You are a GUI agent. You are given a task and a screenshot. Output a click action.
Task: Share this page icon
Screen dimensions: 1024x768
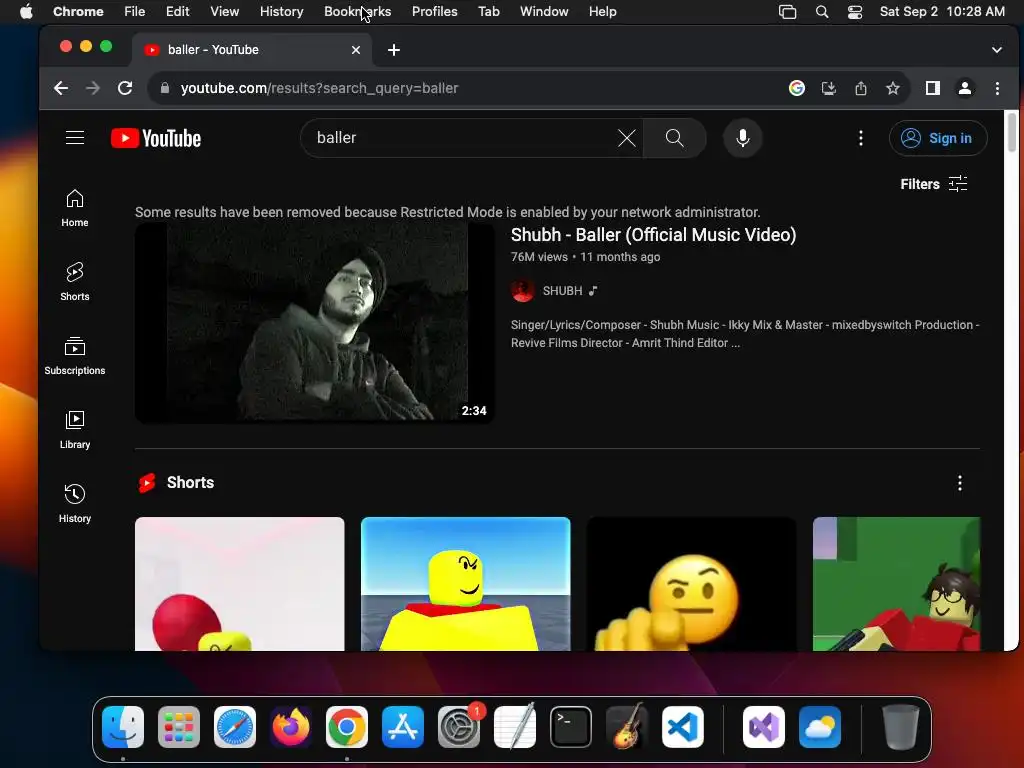pyautogui.click(x=861, y=88)
